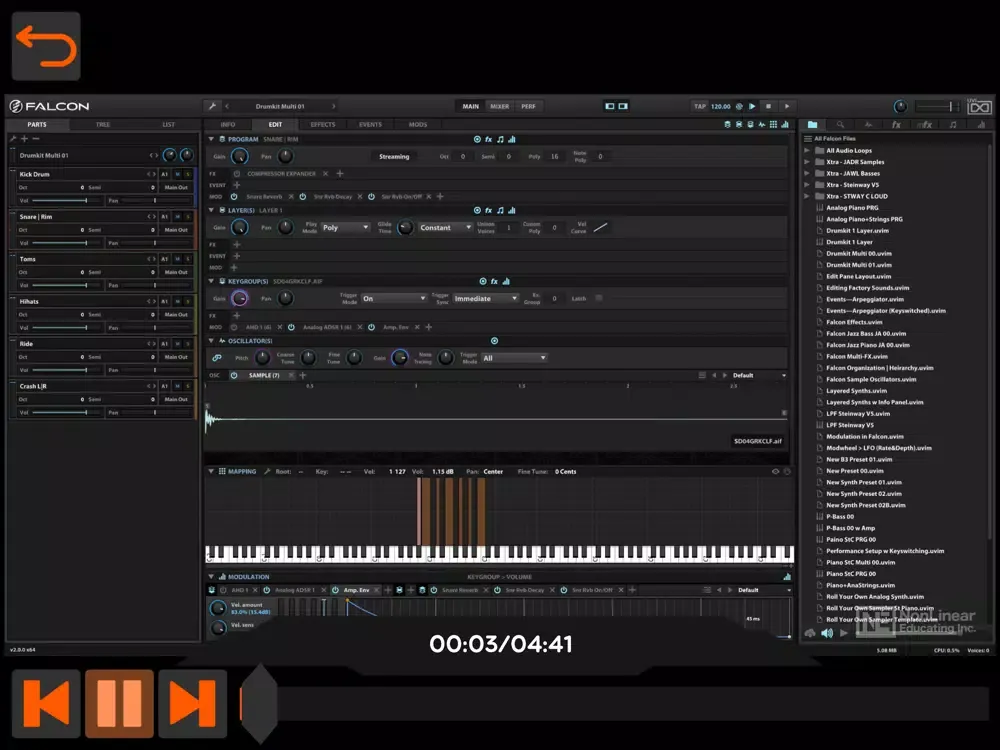
Task: Click the video progress scrubber handle
Action: (x=260, y=703)
